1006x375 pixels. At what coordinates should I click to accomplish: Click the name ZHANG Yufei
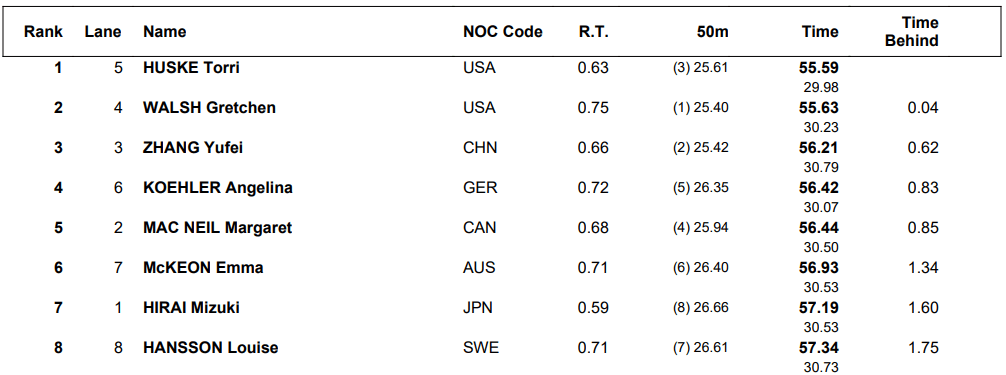point(193,148)
